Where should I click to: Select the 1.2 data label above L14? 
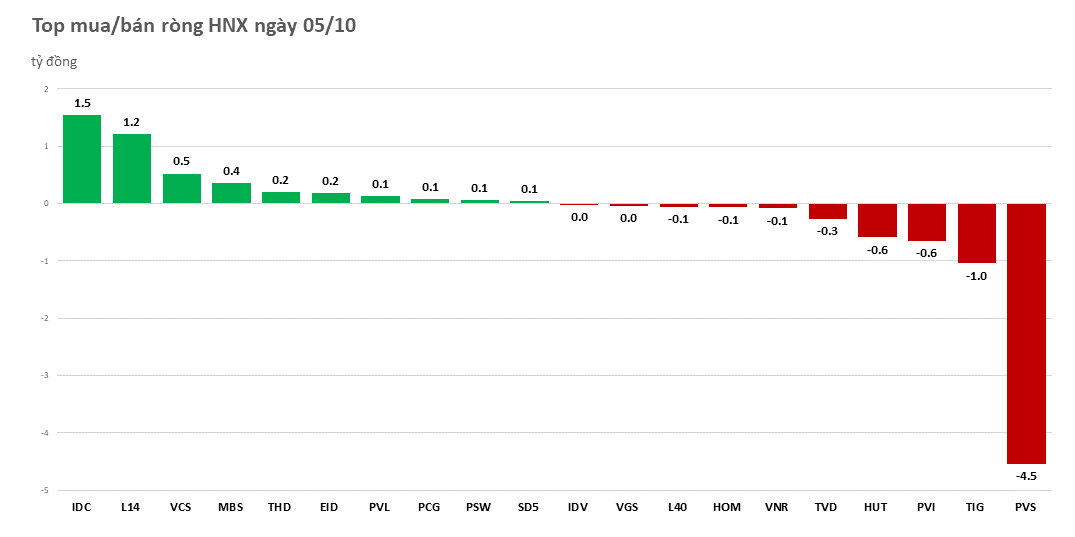(x=131, y=122)
